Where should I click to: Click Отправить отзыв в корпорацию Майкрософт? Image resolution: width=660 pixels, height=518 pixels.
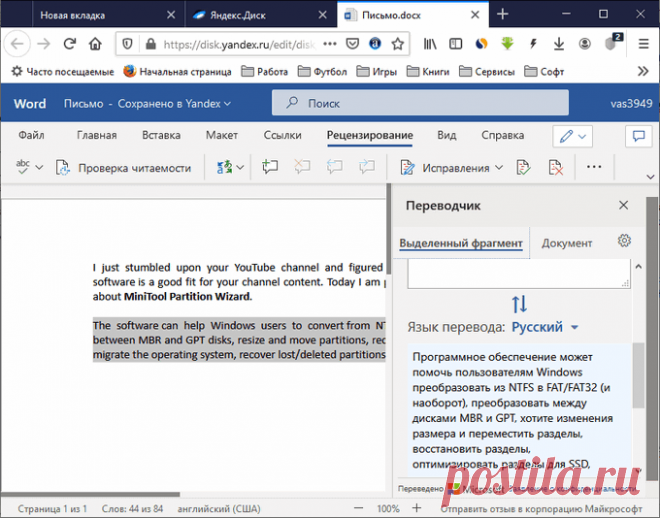click(x=541, y=509)
